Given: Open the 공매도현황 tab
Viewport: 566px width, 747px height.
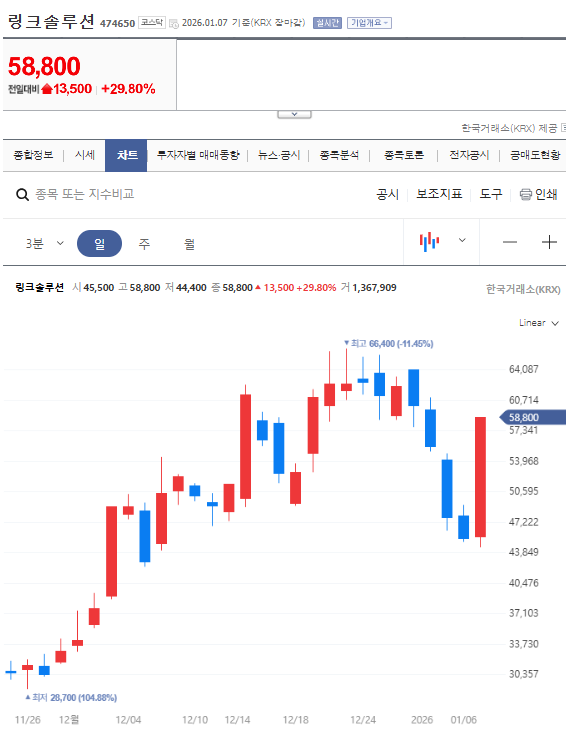Looking at the screenshot, I should (535, 155).
